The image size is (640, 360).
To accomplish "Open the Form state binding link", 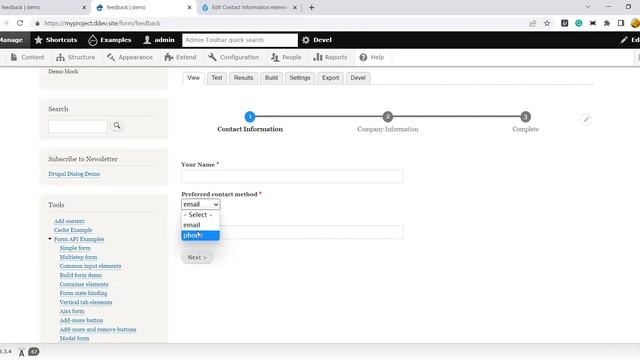I will click(x=83, y=293).
